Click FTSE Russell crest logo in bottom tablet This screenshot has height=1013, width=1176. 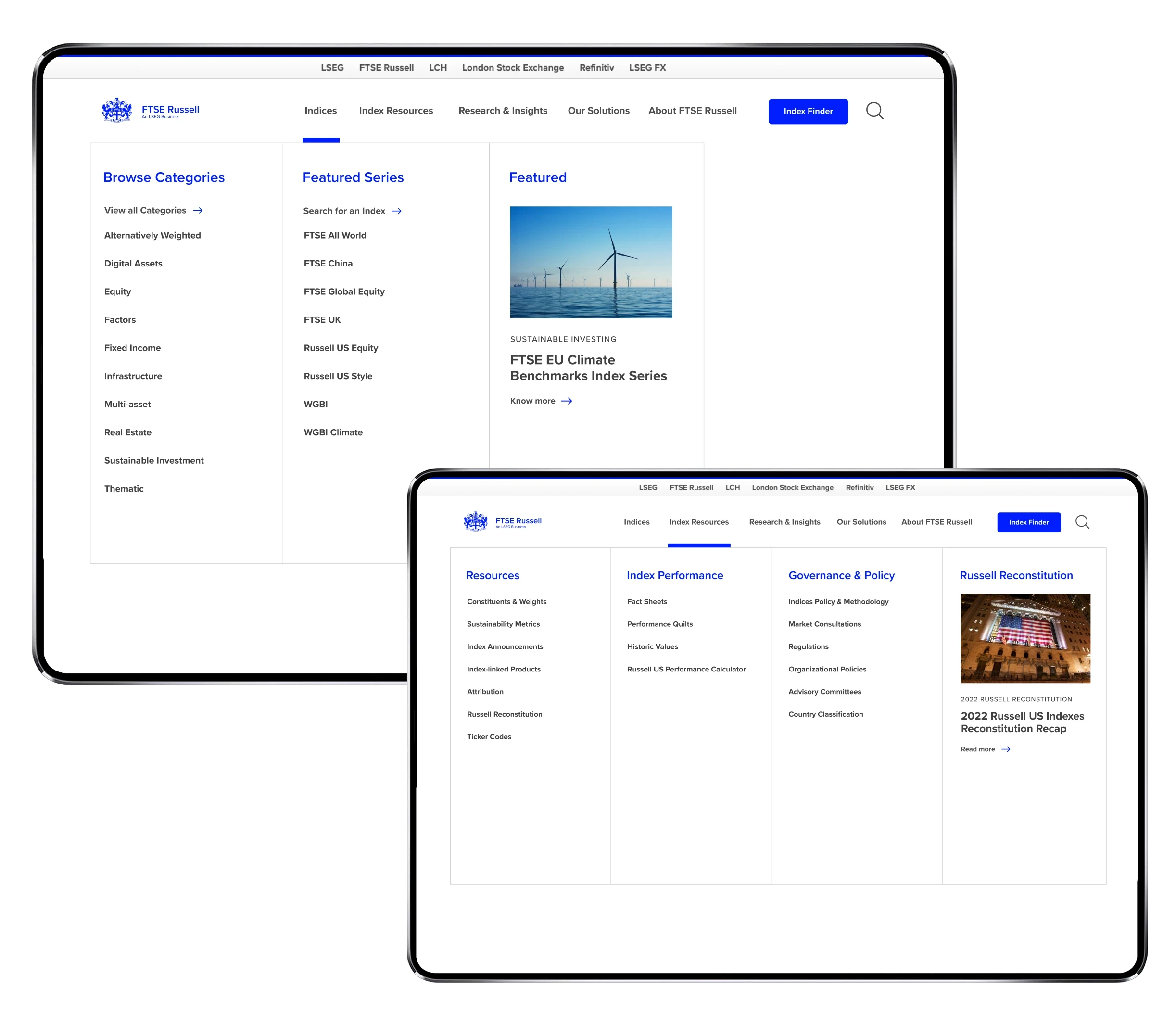click(x=476, y=521)
